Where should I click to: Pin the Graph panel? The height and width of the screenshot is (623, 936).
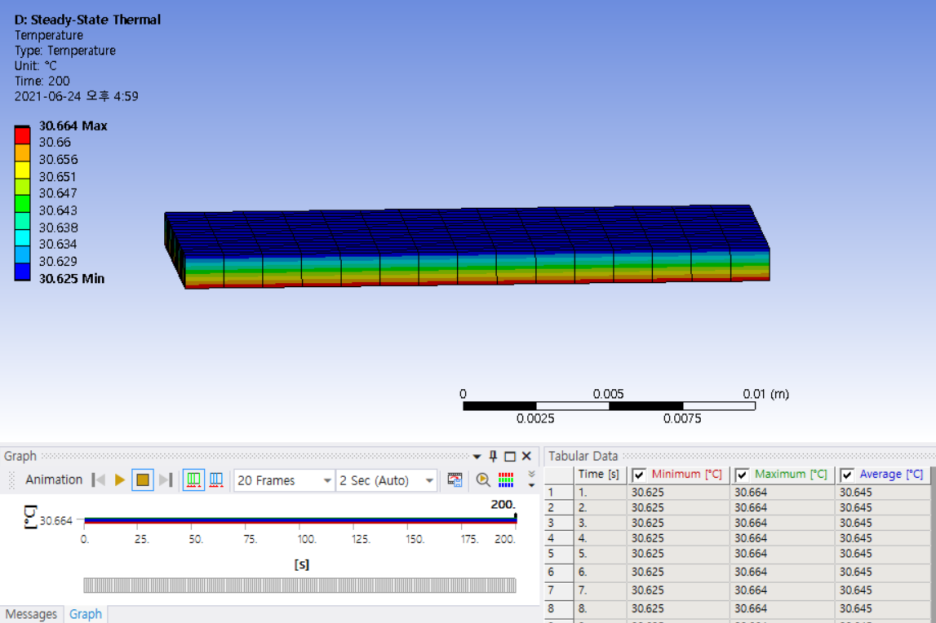click(x=493, y=456)
